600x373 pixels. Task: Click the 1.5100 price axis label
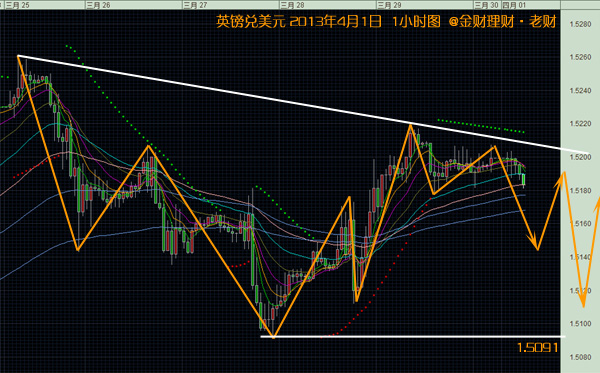[x=580, y=324]
